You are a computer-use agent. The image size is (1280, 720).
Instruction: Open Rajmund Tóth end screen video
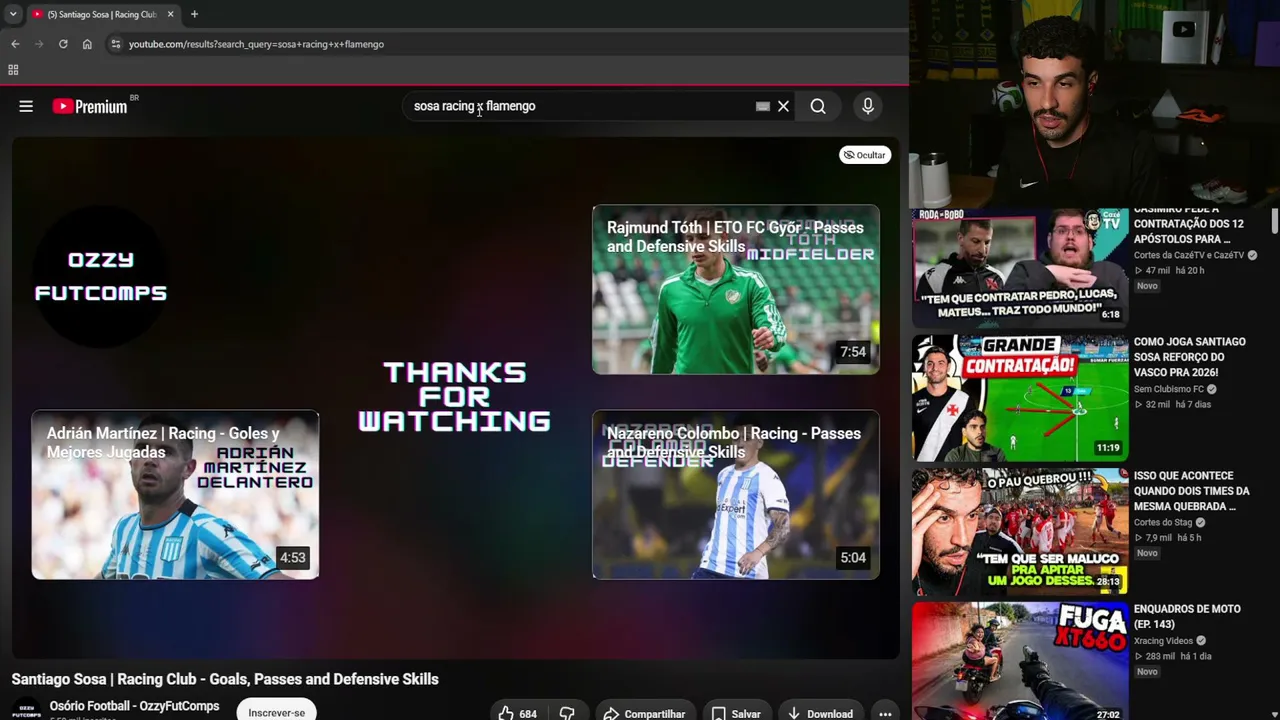736,290
